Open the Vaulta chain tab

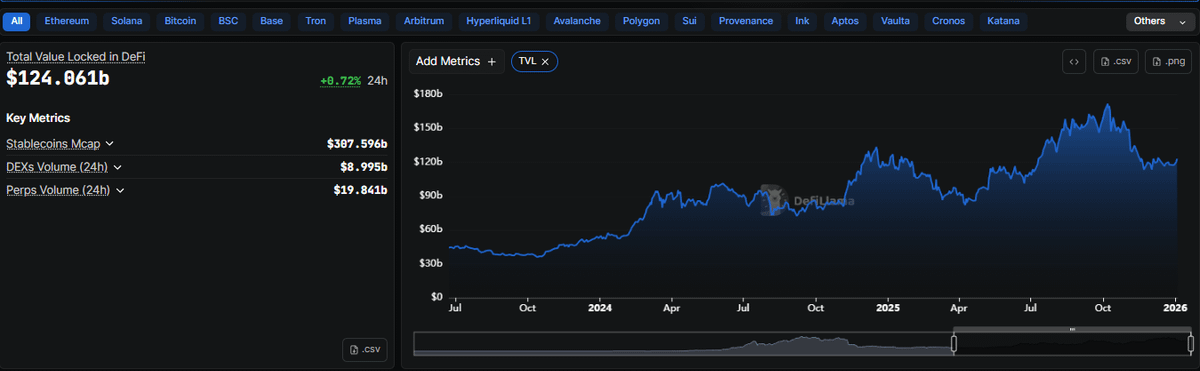[895, 21]
